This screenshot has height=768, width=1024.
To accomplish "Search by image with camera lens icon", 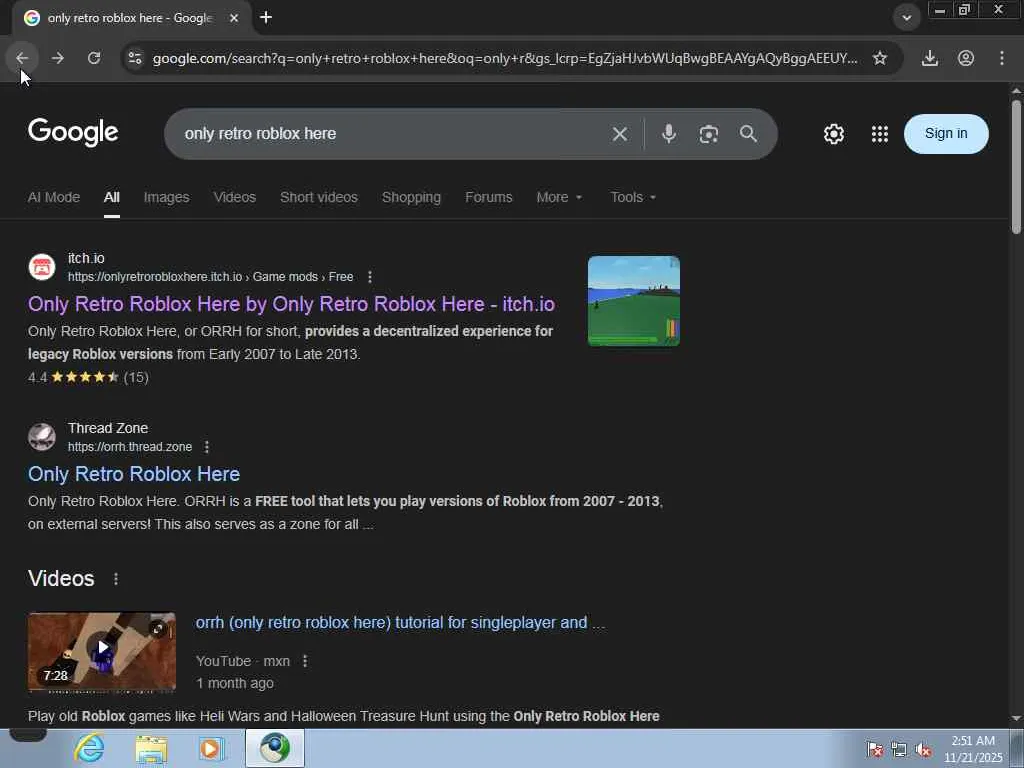I will 709,134.
